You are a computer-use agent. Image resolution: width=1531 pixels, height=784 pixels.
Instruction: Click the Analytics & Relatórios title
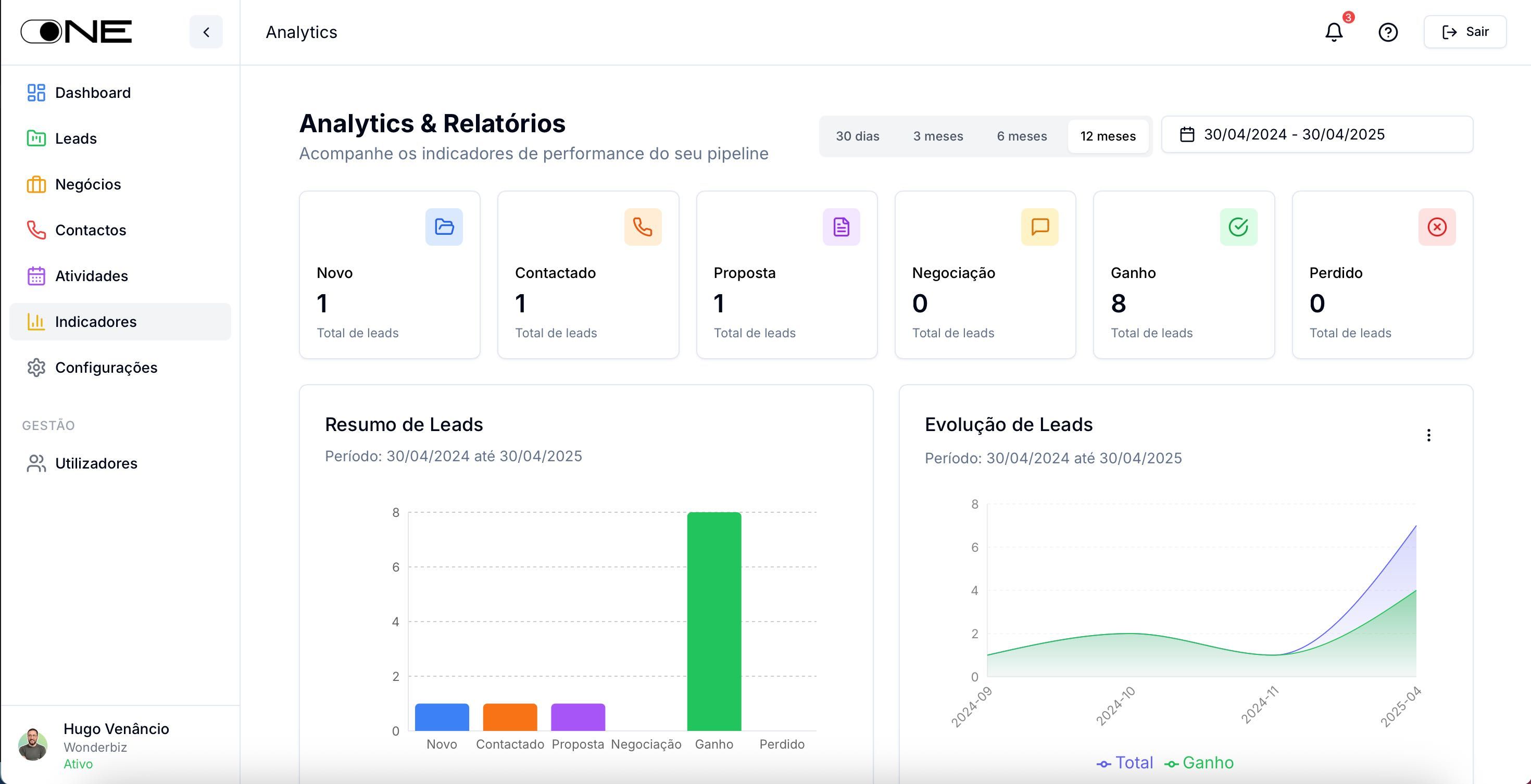click(432, 123)
